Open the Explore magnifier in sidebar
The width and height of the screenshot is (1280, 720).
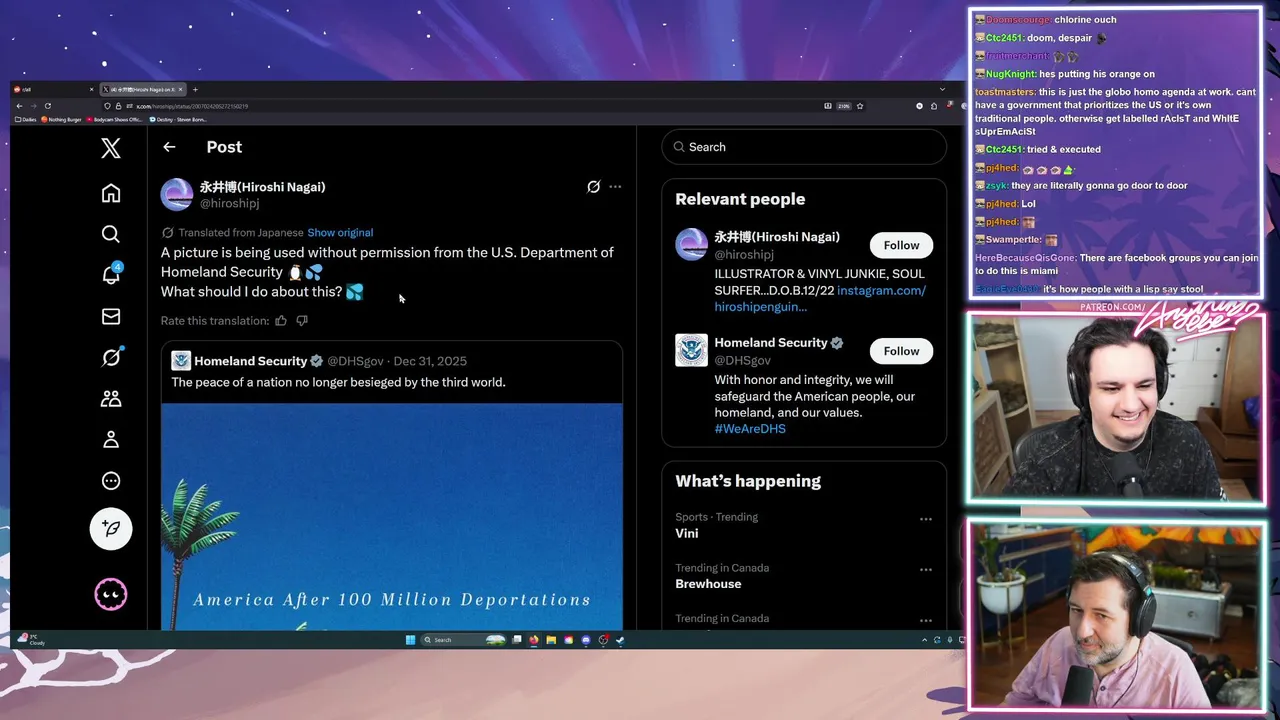pyautogui.click(x=111, y=234)
